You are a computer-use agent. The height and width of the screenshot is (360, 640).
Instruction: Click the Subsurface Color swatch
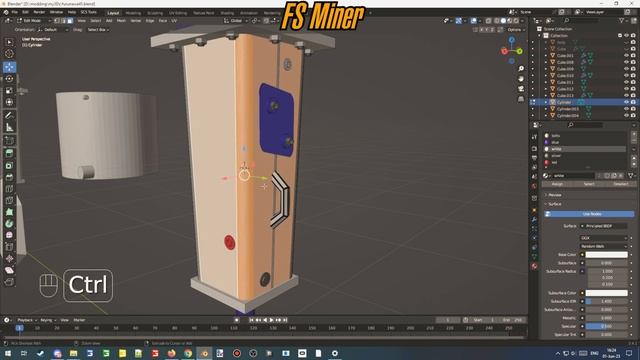607,293
